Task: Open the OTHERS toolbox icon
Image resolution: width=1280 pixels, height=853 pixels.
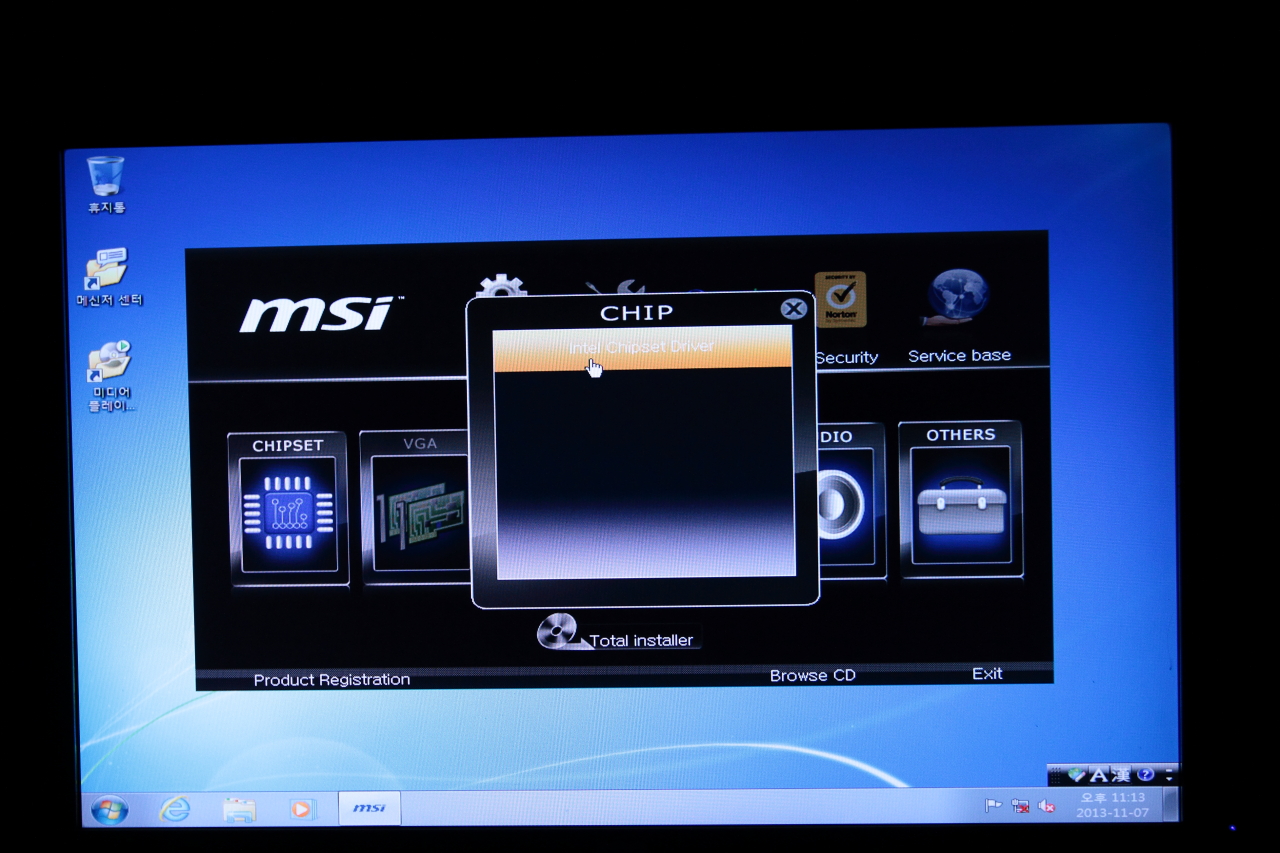Action: point(960,500)
